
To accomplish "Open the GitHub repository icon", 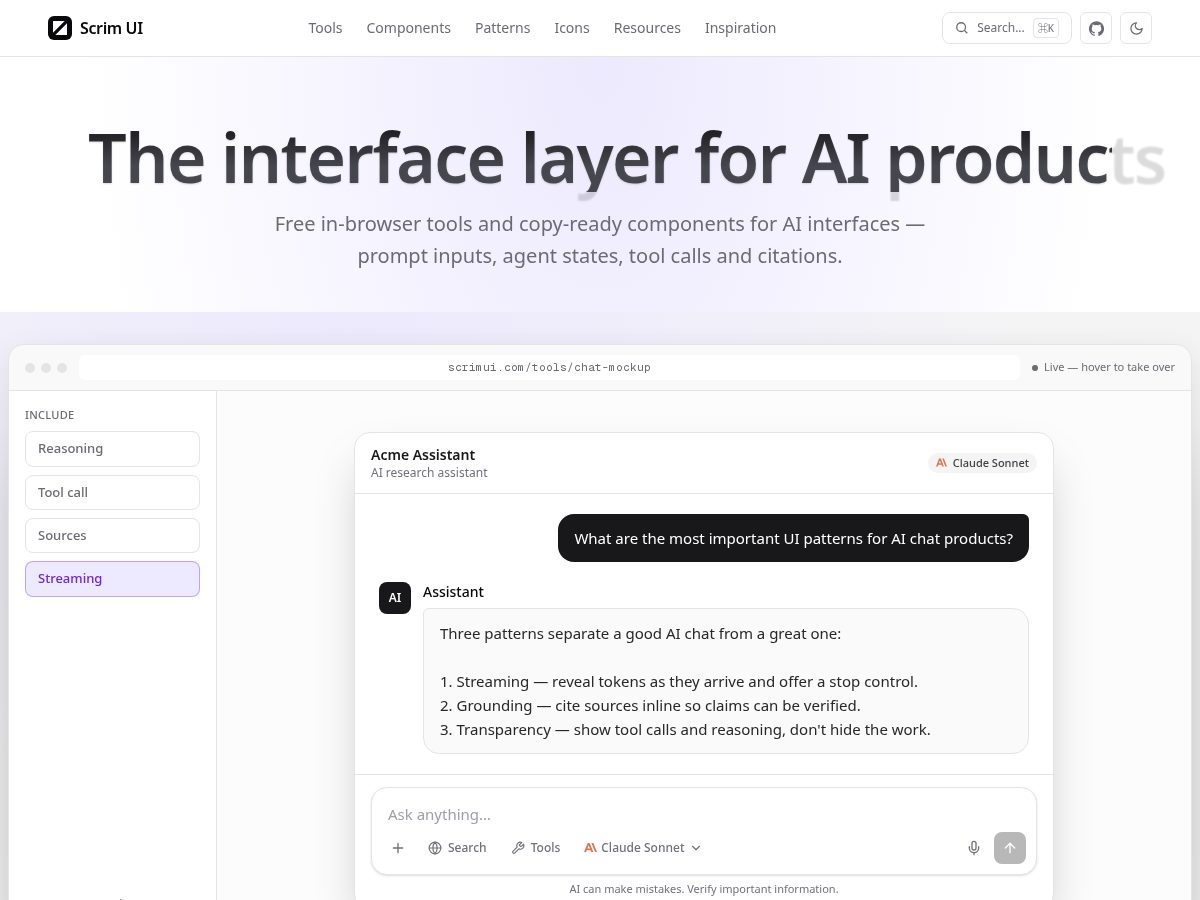I will [1096, 28].
